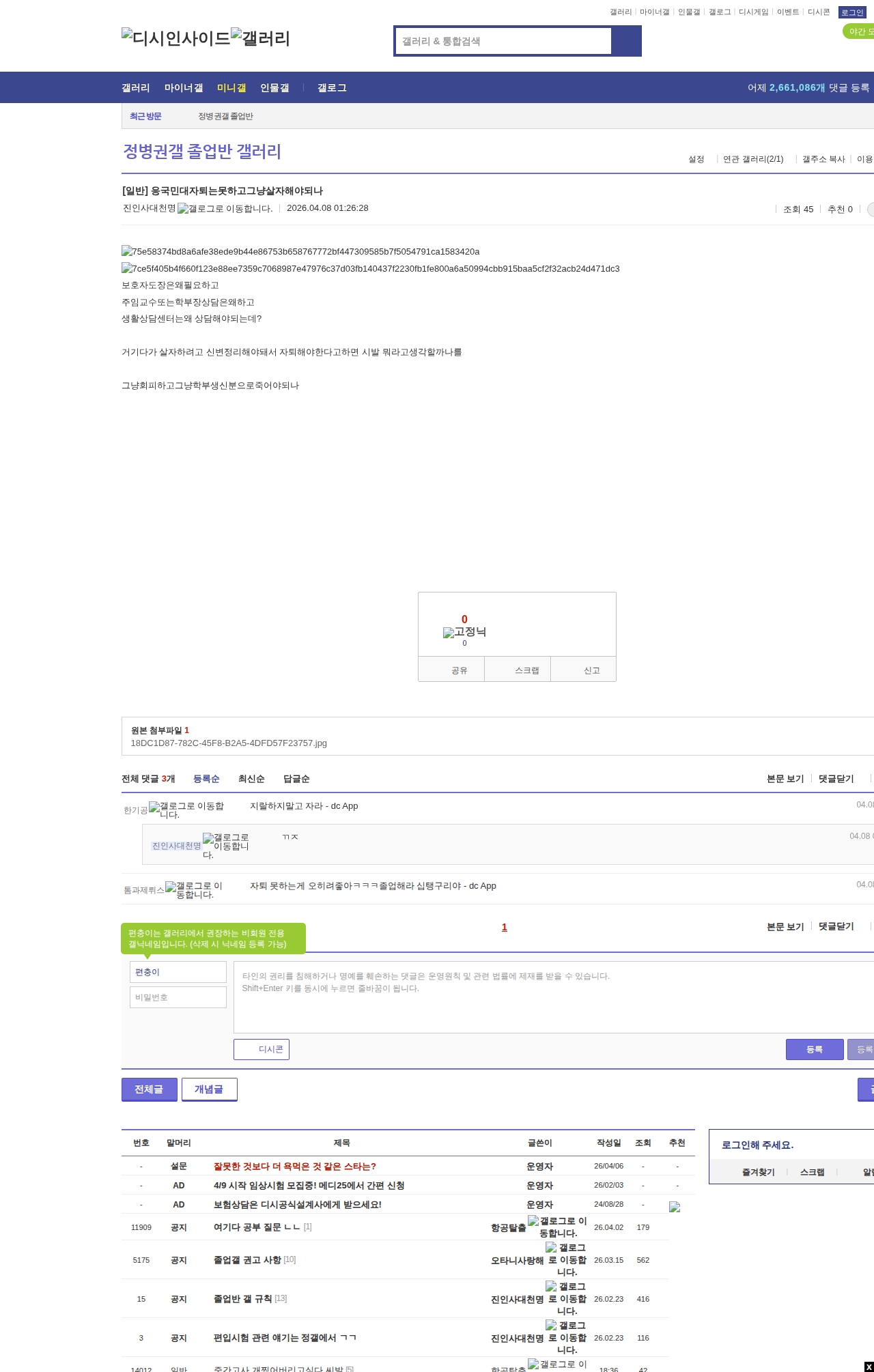Open 항공탈출's 갤로그 icon in the 여기다 공부 질문 row
The height and width of the screenshot is (1372, 874).
(557, 1227)
